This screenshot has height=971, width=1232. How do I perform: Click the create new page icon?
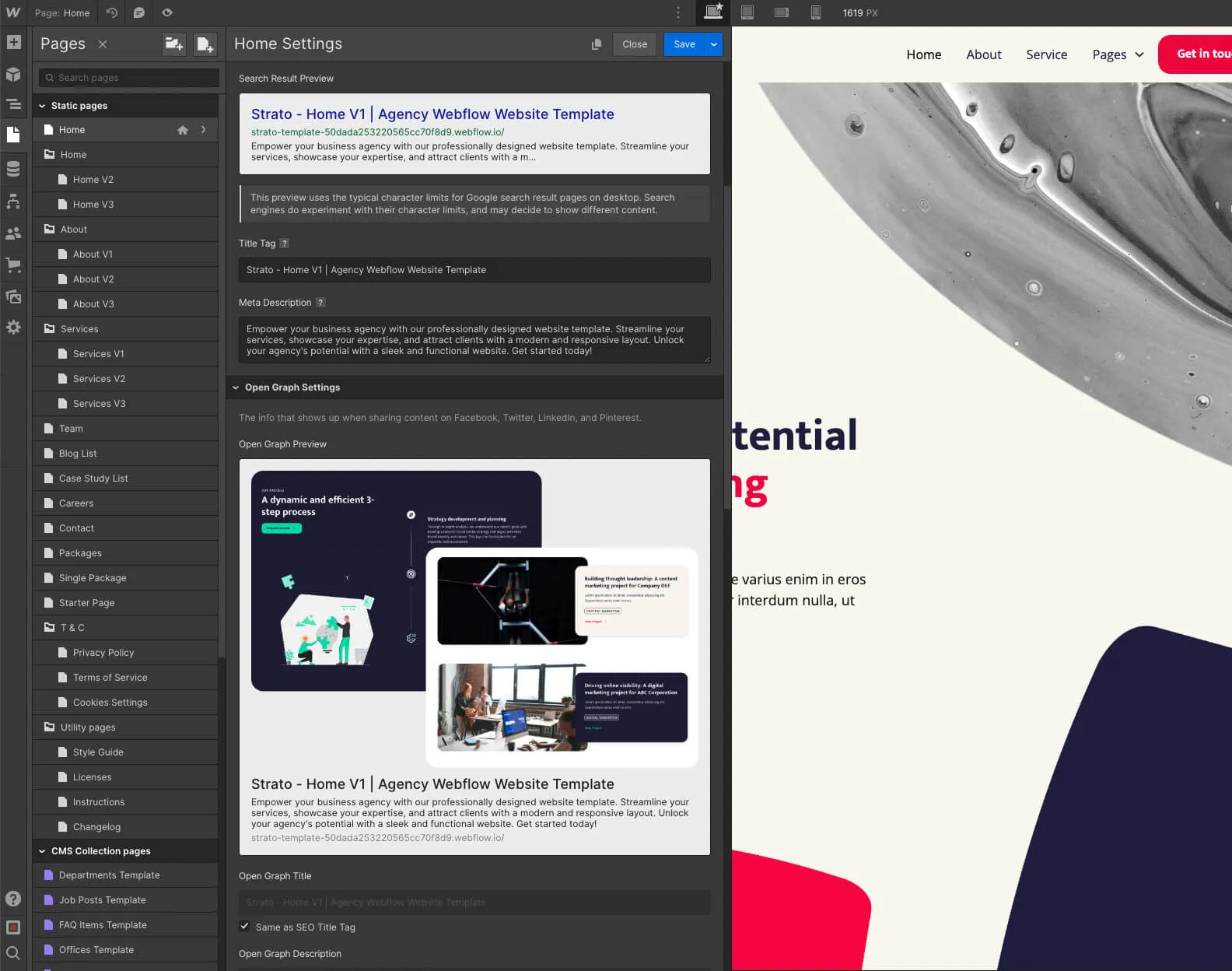205,44
